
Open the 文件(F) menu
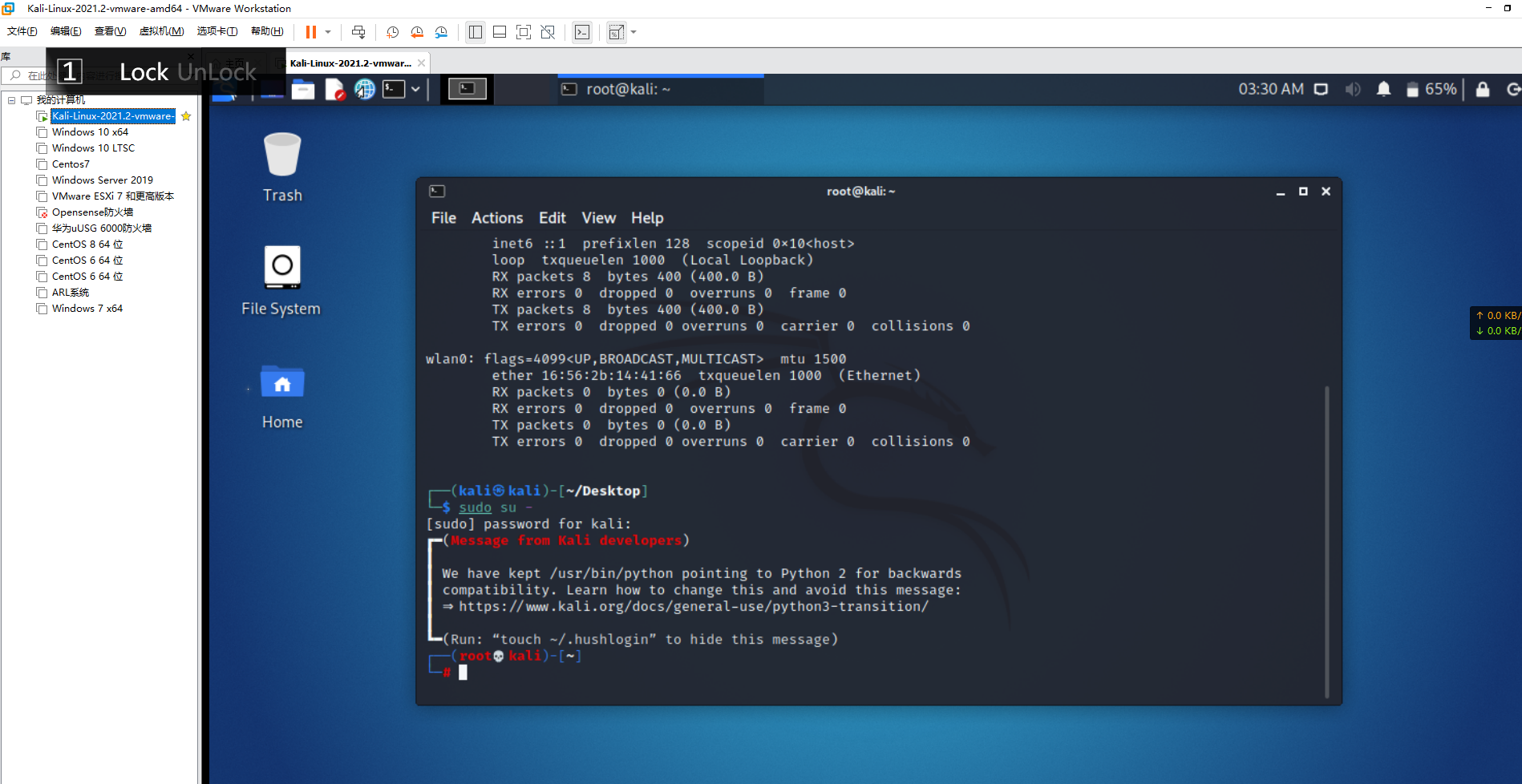(22, 31)
